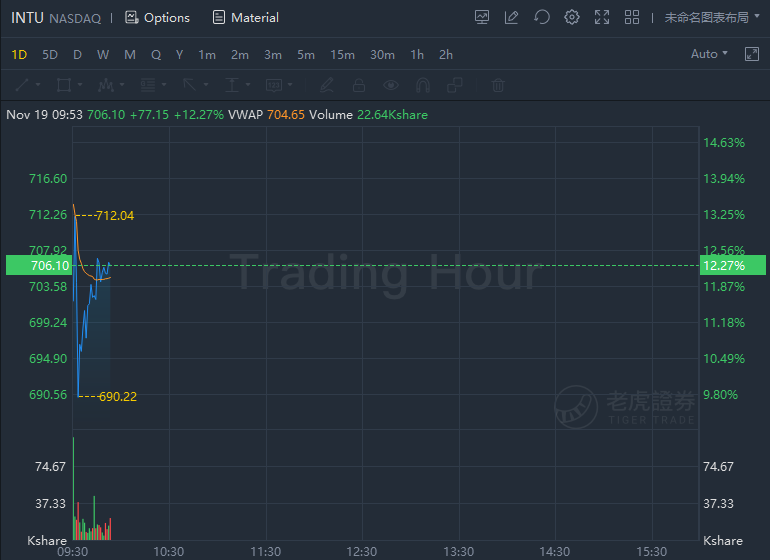This screenshot has height=560, width=770.
Task: Expand the line tool dropdown arrow
Action: (38, 84)
